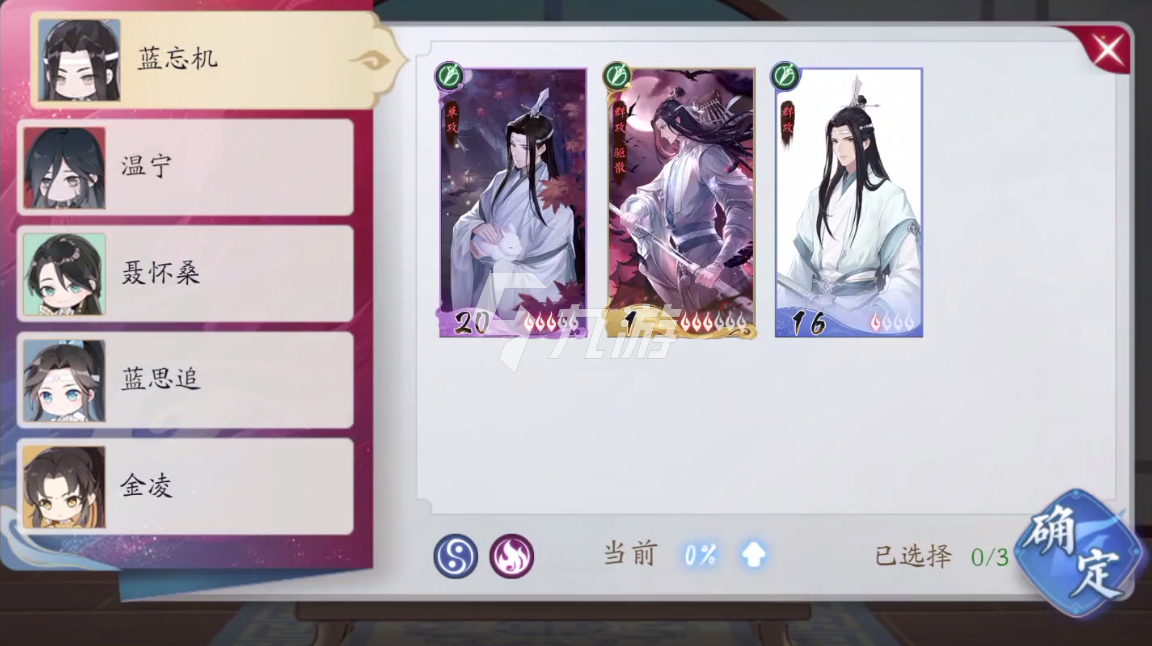Pick the level 20 rabbit card

tap(513, 203)
